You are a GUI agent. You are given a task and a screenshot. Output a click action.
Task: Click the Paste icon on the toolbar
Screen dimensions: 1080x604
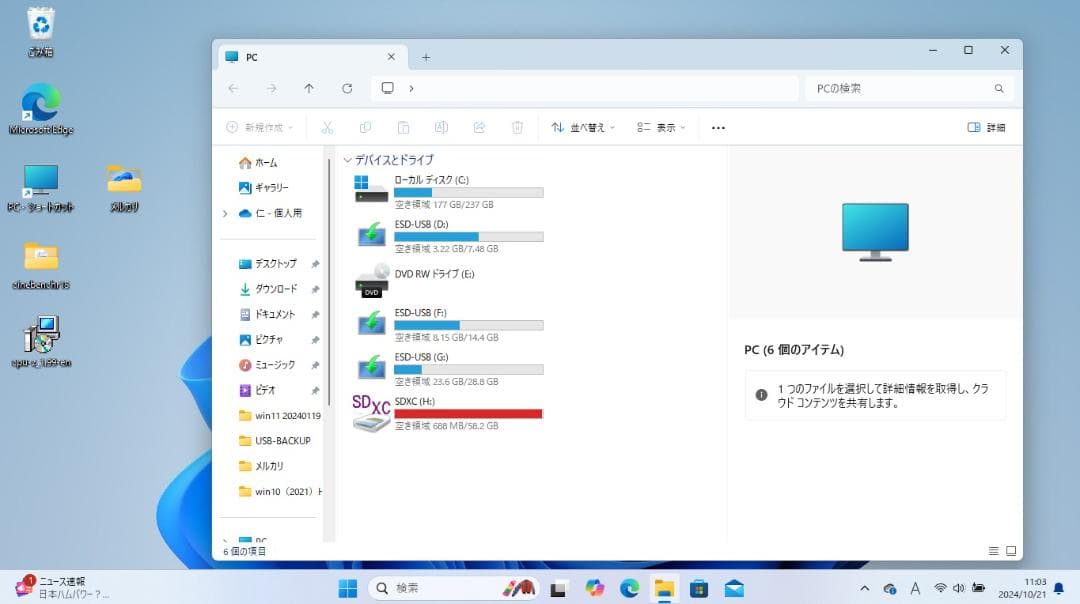404,127
